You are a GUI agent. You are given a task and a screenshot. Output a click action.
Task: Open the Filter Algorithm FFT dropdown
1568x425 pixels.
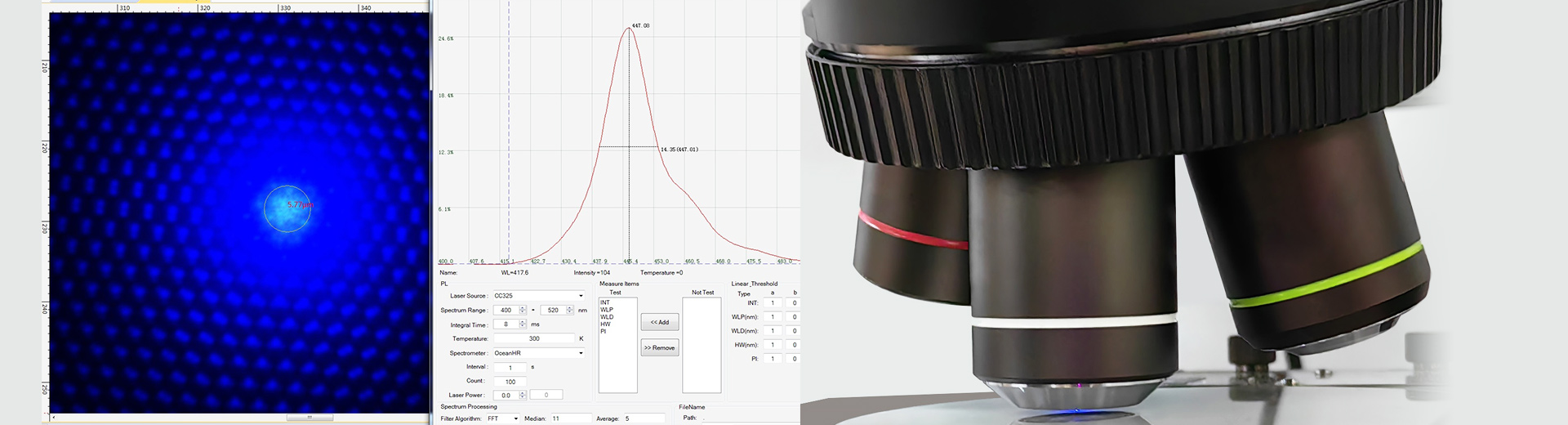point(515,418)
